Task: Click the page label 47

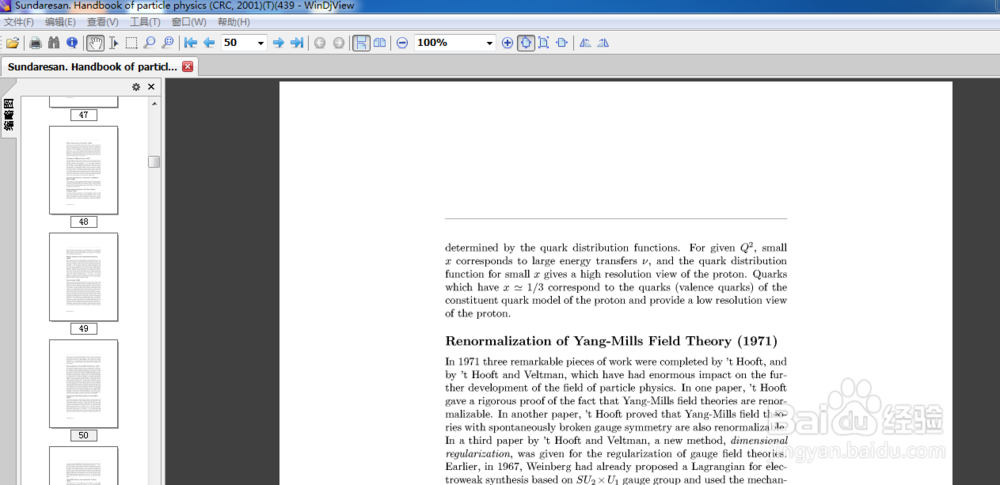Action: point(84,115)
